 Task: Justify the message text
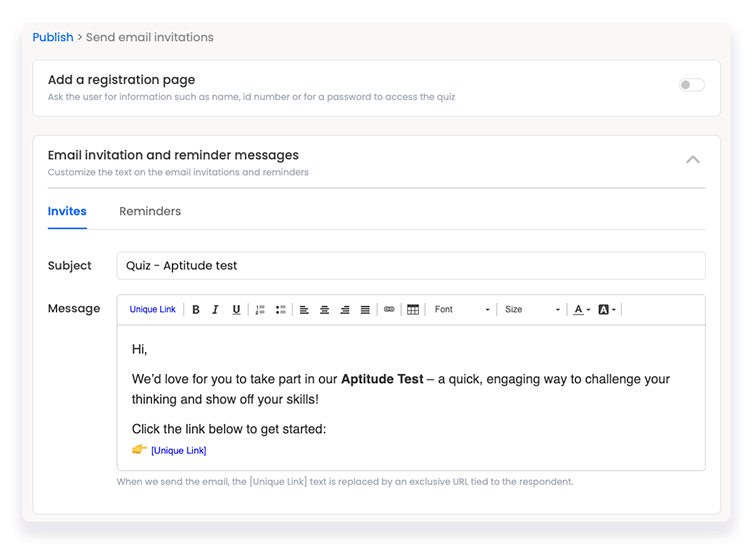pos(365,310)
